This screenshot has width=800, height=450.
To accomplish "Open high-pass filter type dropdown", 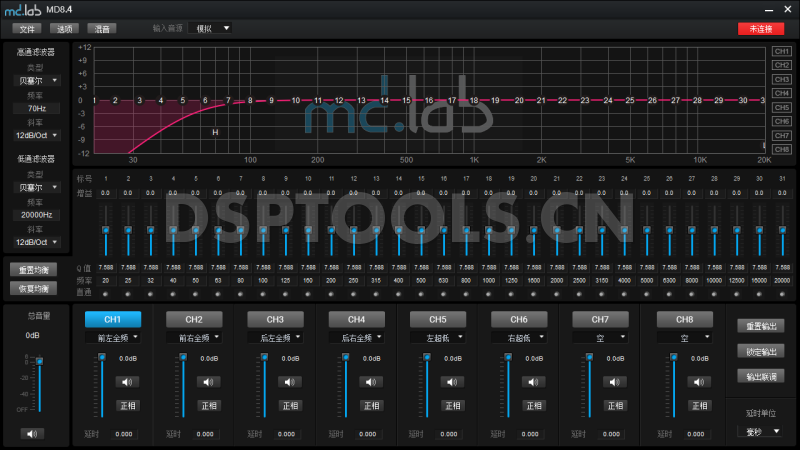I will (x=36, y=81).
